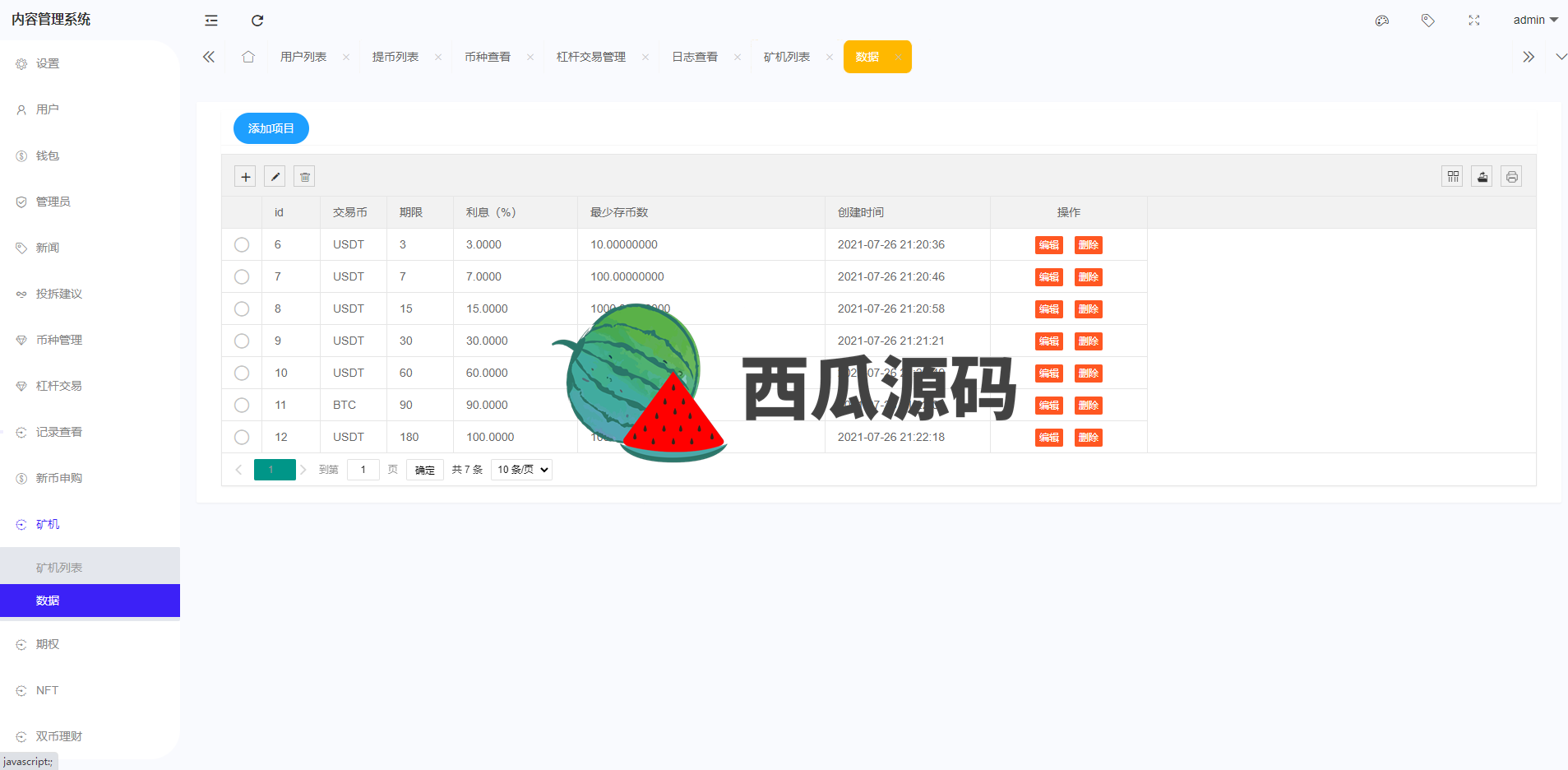1568x770 pixels.
Task: Click the page number input field
Action: pyautogui.click(x=363, y=470)
